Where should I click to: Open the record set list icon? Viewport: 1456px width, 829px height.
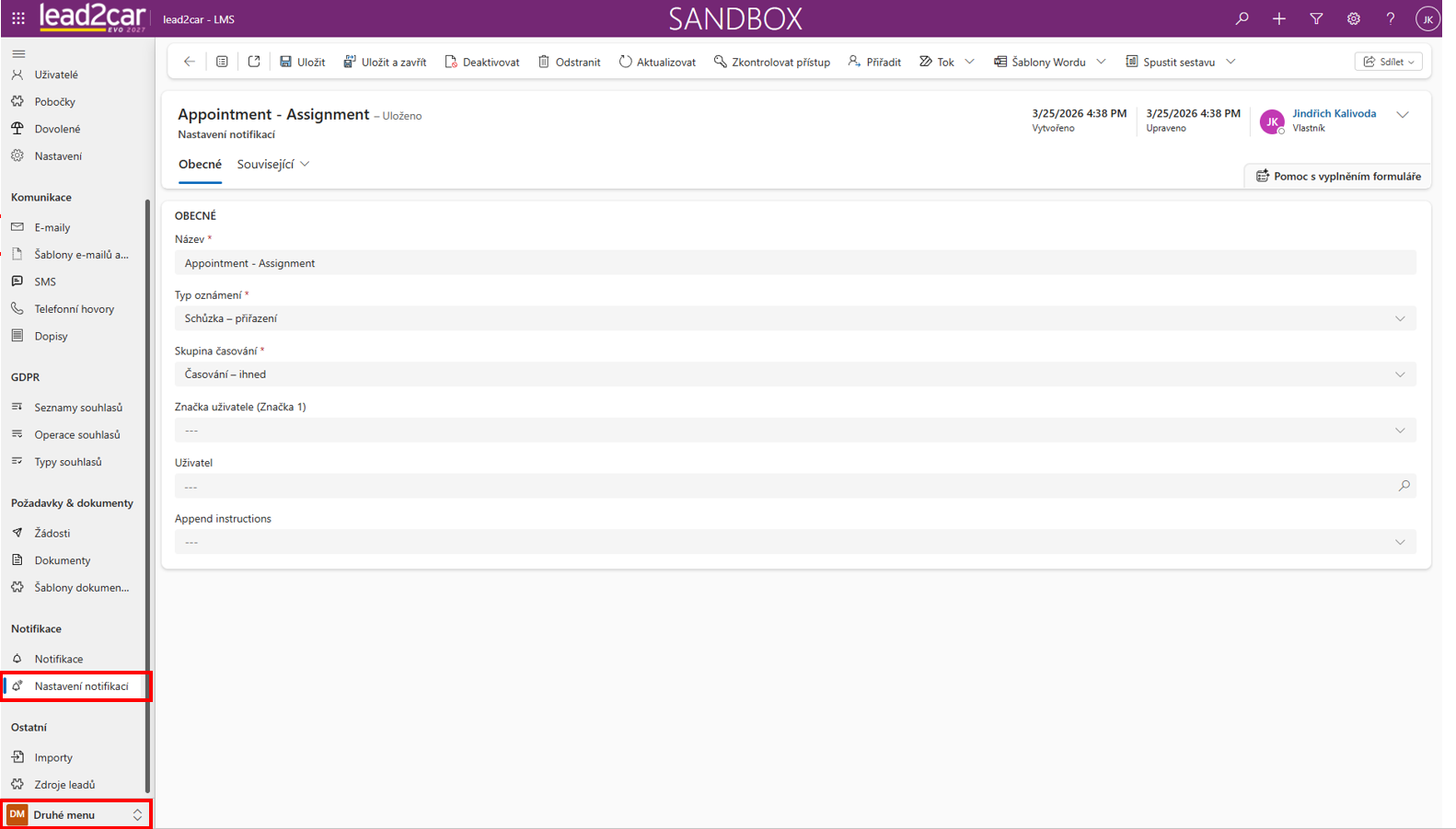click(222, 62)
